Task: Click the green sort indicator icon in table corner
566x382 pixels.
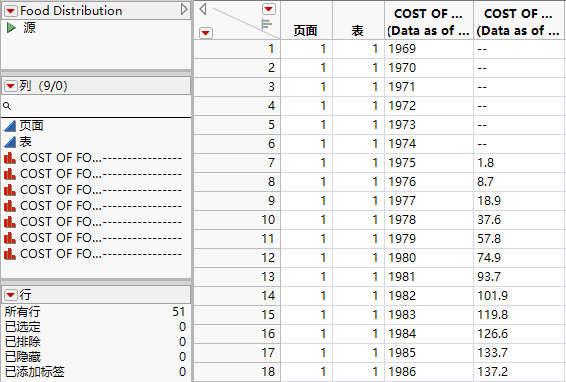Action: pyautogui.click(x=266, y=24)
